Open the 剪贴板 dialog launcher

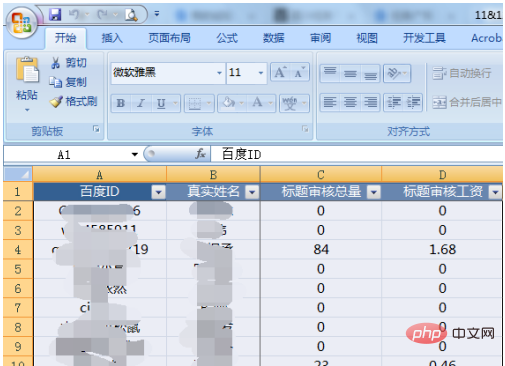(96, 129)
